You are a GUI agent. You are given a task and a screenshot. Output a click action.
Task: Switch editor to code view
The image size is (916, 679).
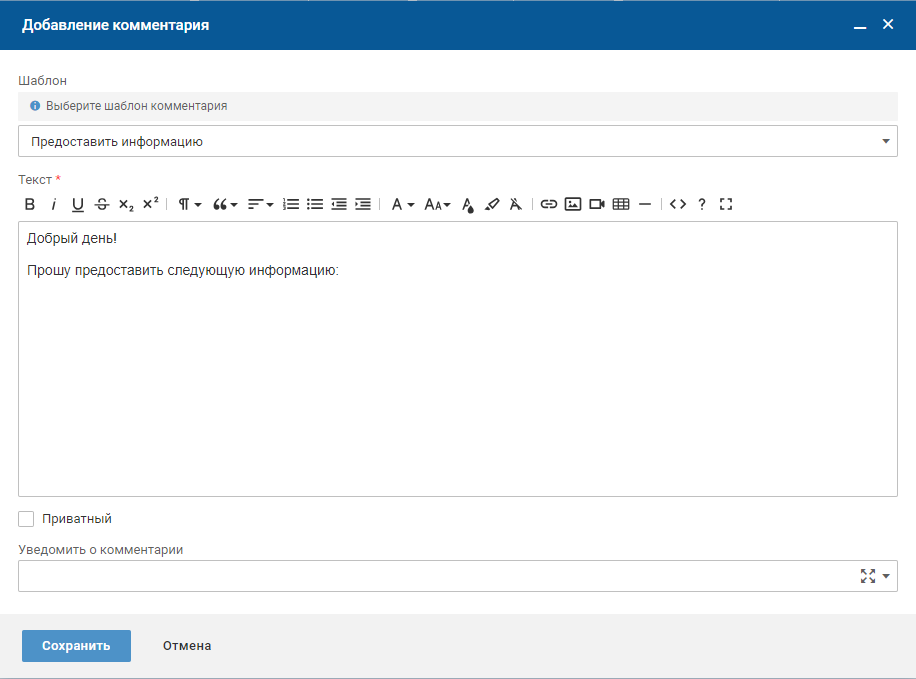pyautogui.click(x=678, y=204)
